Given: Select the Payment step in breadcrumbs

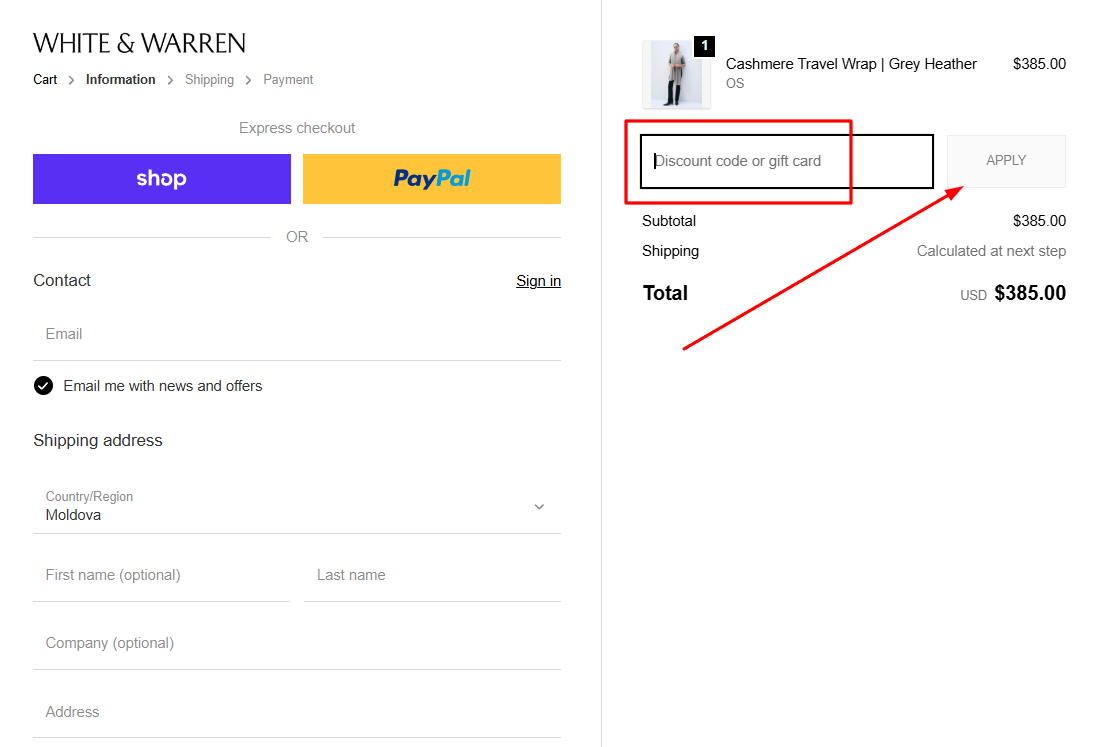Looking at the screenshot, I should [x=288, y=79].
